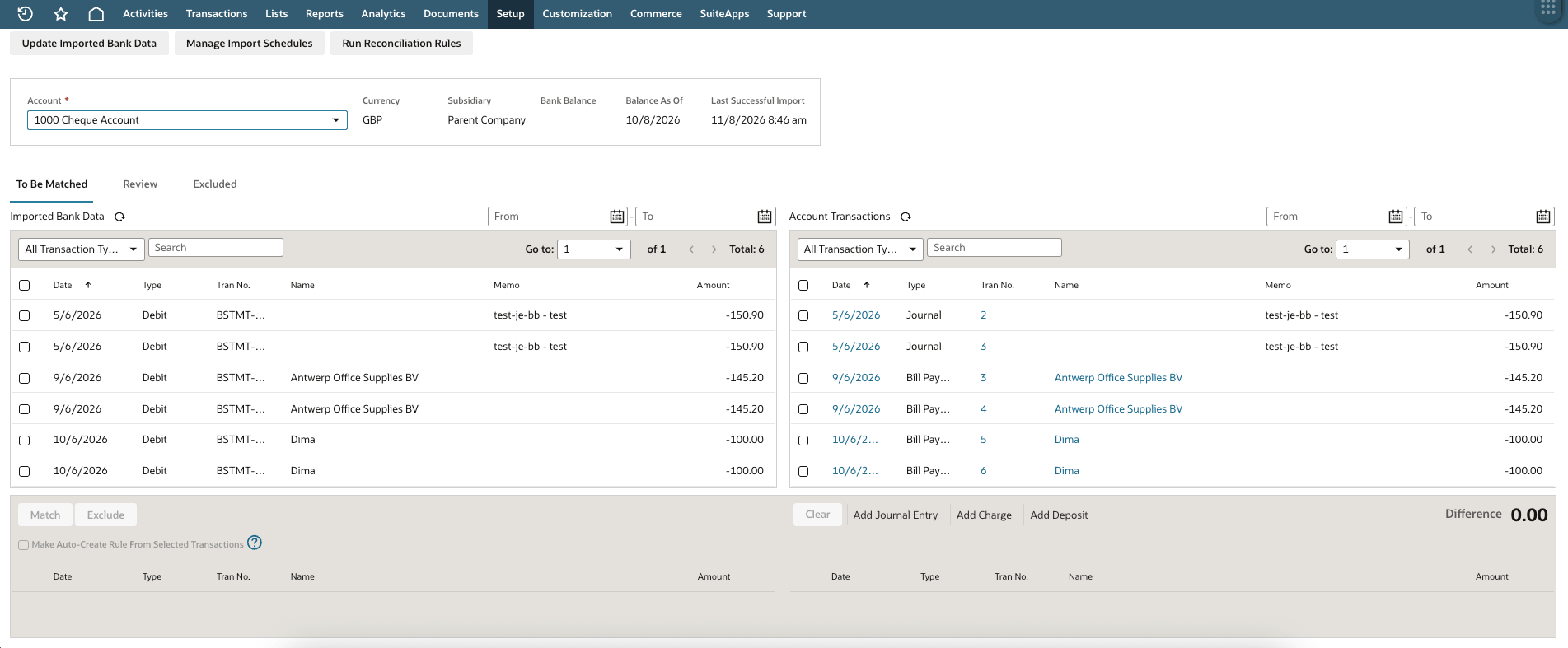Open the Transactions menu
This screenshot has width=1568, height=648.
coord(217,14)
